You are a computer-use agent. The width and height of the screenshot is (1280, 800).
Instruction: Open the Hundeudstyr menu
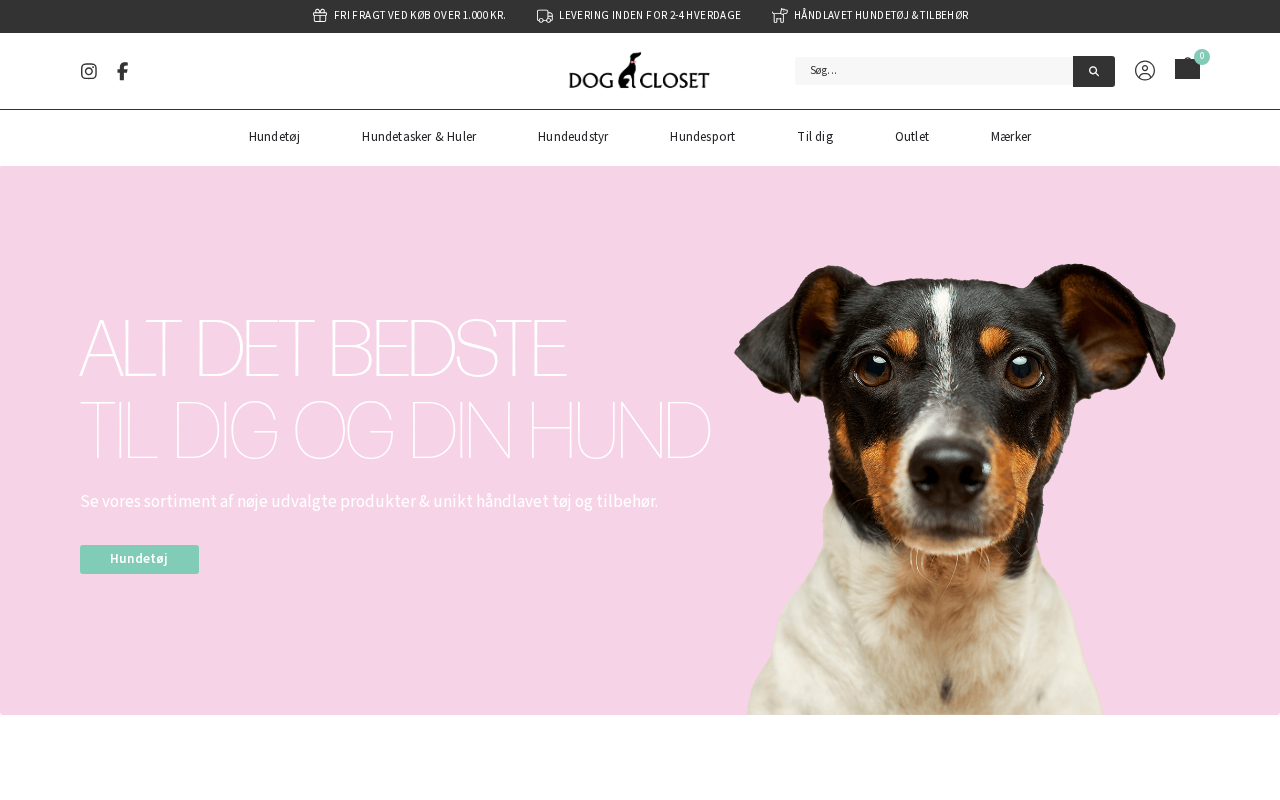click(573, 137)
